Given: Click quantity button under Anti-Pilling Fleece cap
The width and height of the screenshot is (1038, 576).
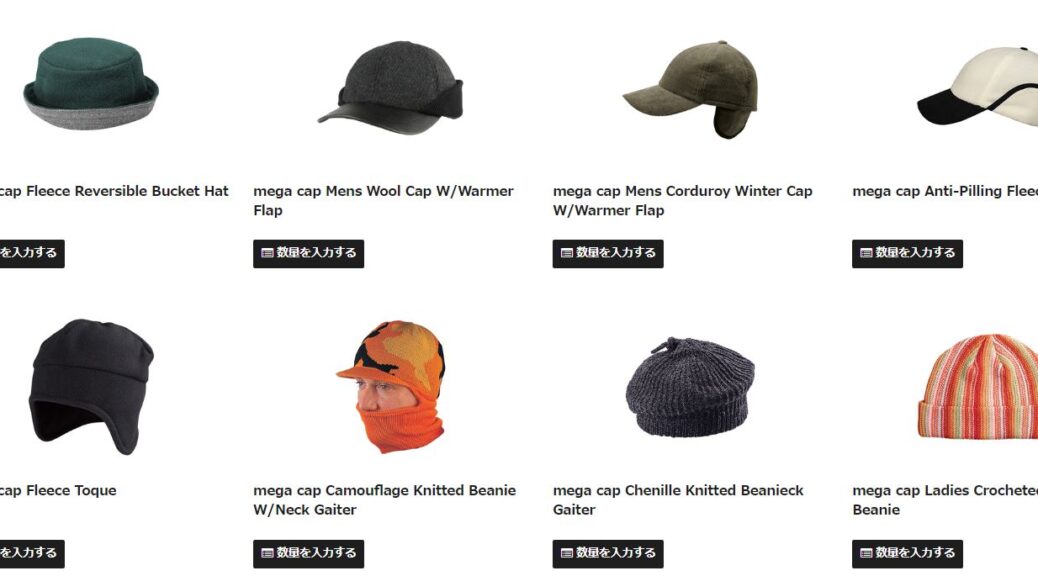Looking at the screenshot, I should pyautogui.click(x=907, y=254).
